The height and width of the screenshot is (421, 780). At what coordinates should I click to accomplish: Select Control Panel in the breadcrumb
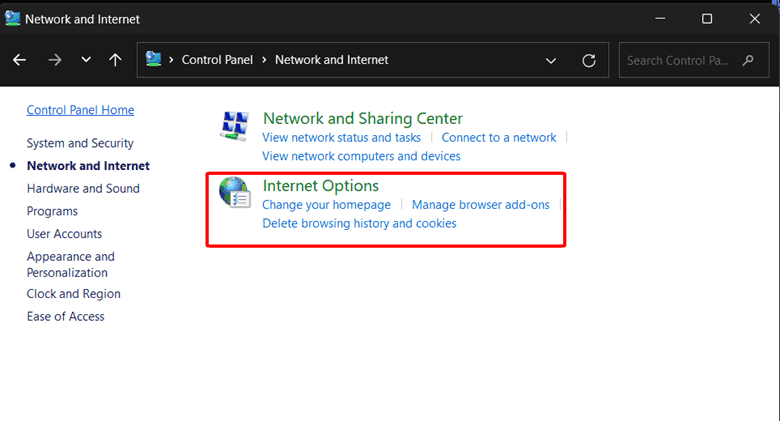click(217, 60)
